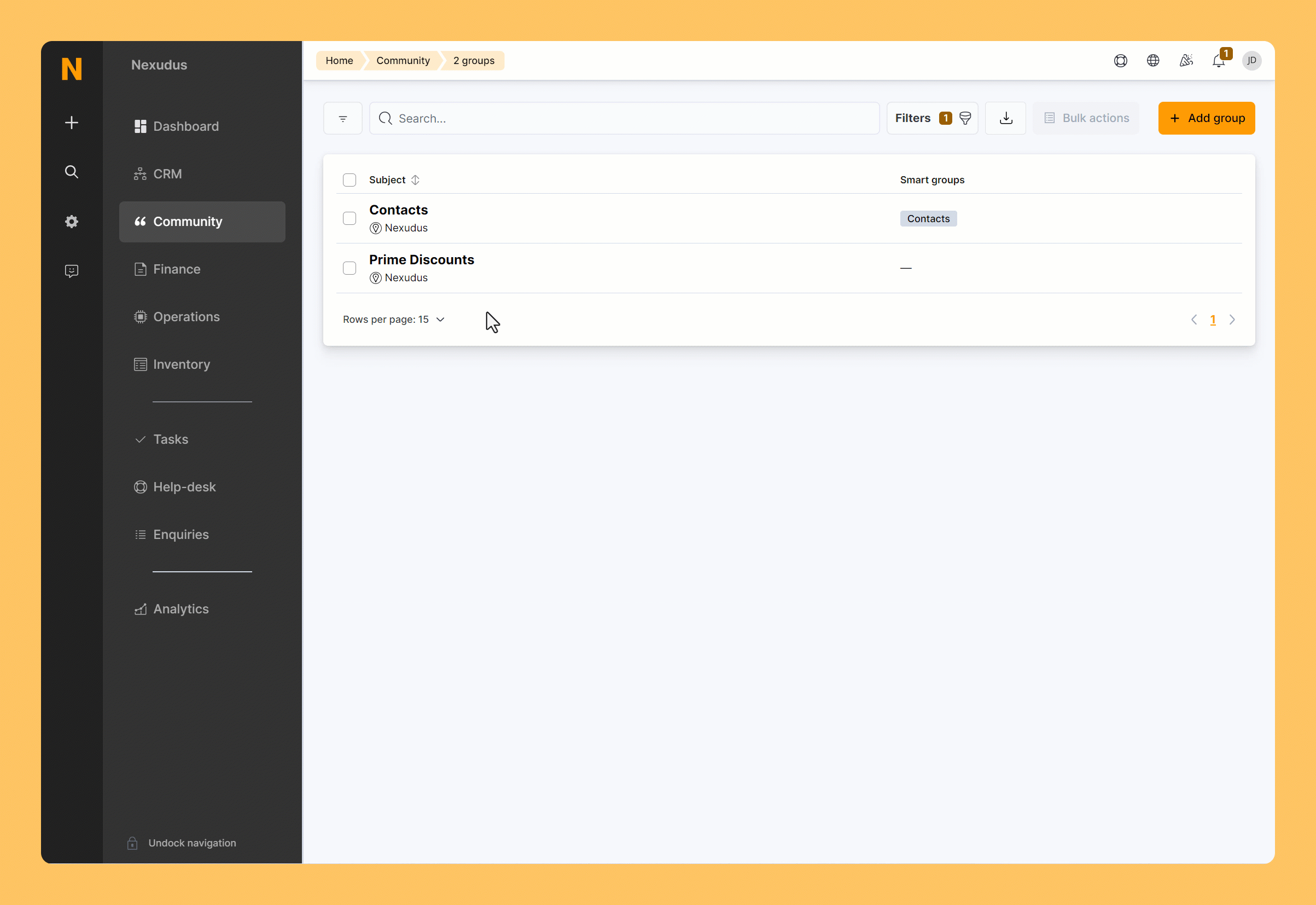Click the orange Nexudus N logo
This screenshot has height=905, width=1316.
pyautogui.click(x=72, y=69)
